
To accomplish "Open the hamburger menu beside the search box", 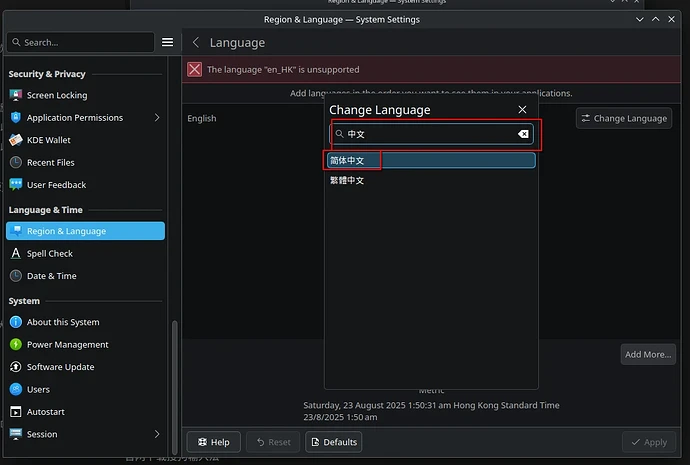I will (x=167, y=42).
